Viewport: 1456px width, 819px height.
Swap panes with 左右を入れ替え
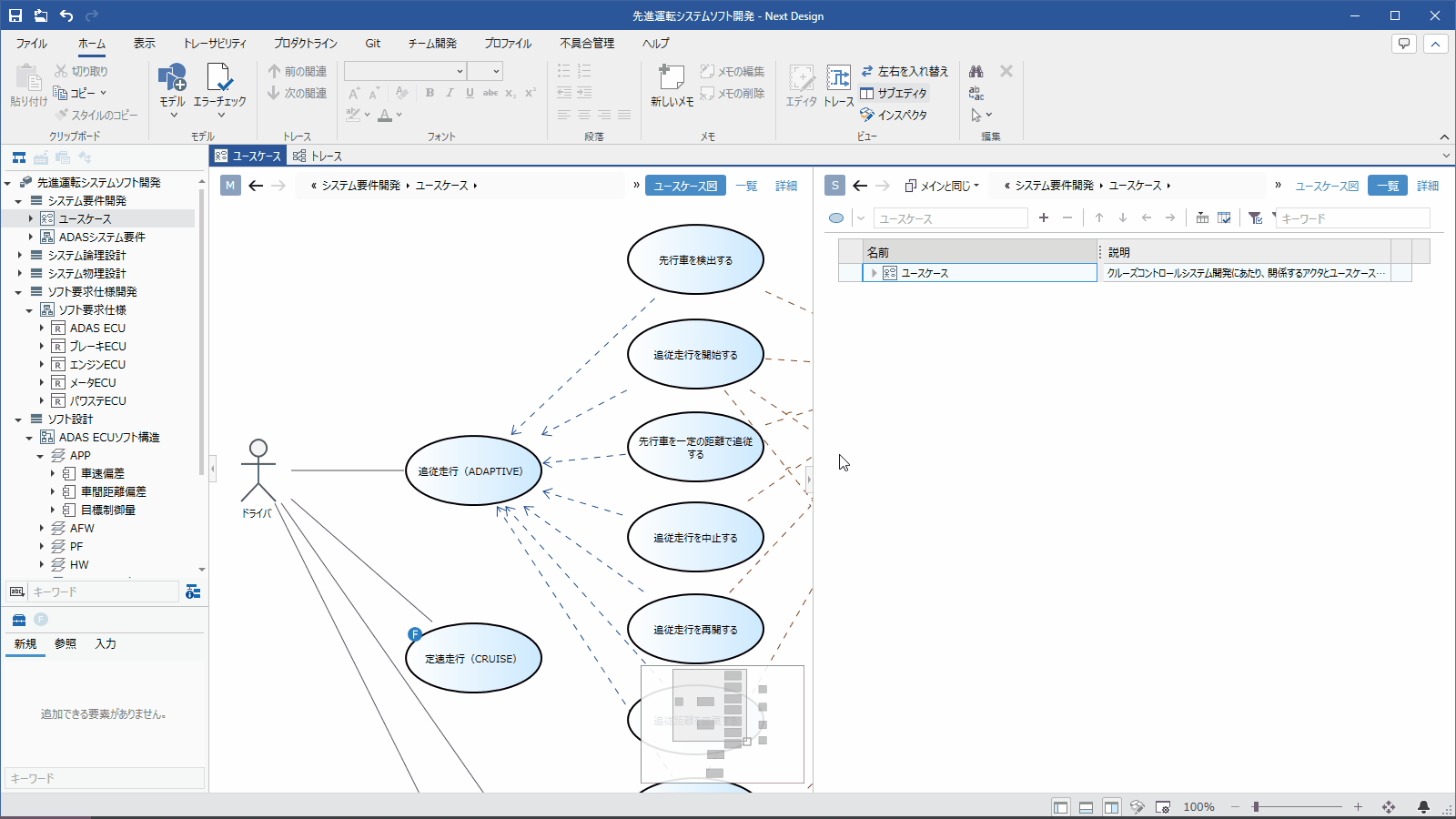tap(905, 71)
